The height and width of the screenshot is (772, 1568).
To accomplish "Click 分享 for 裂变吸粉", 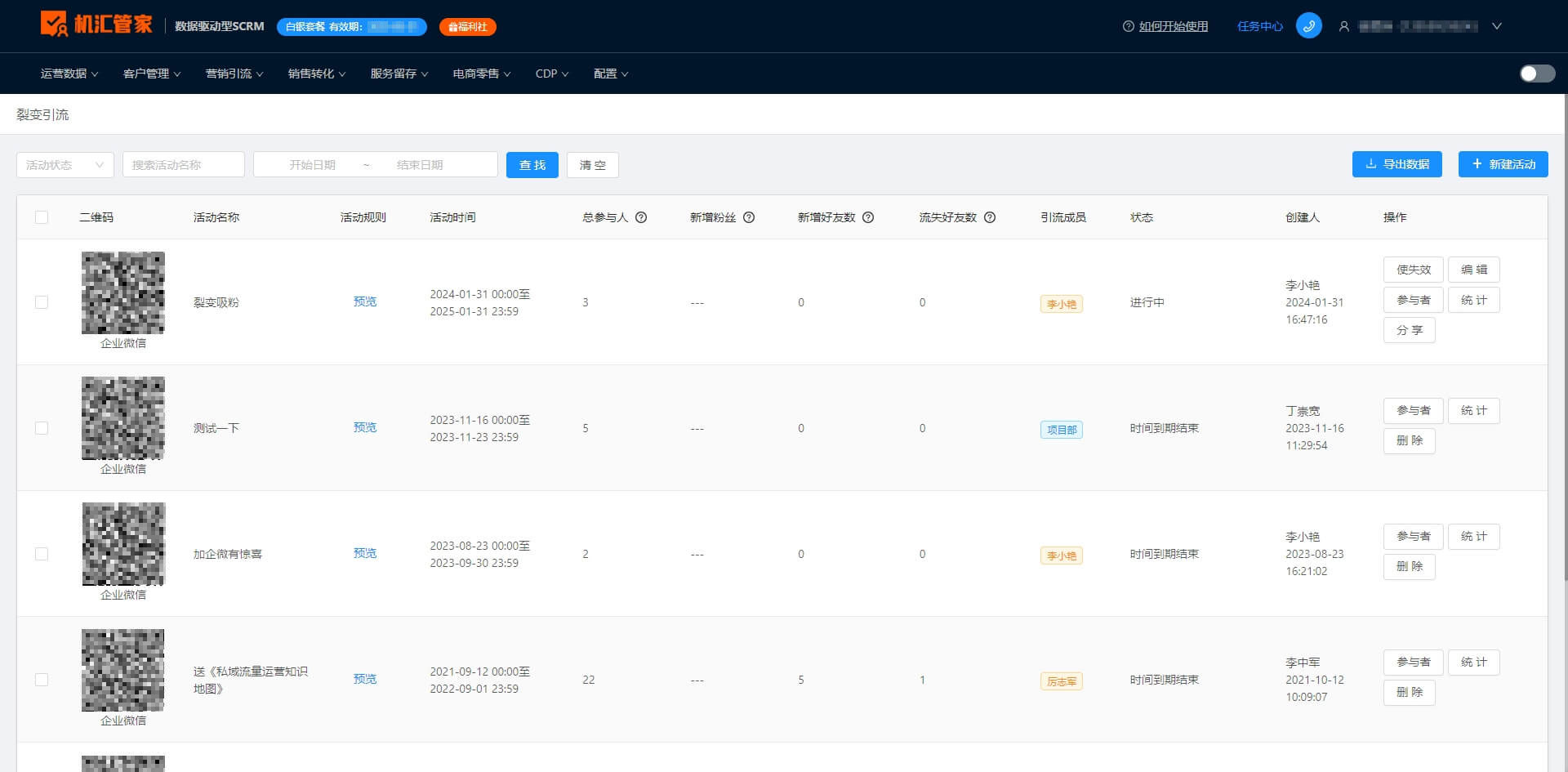I will pos(1410,330).
